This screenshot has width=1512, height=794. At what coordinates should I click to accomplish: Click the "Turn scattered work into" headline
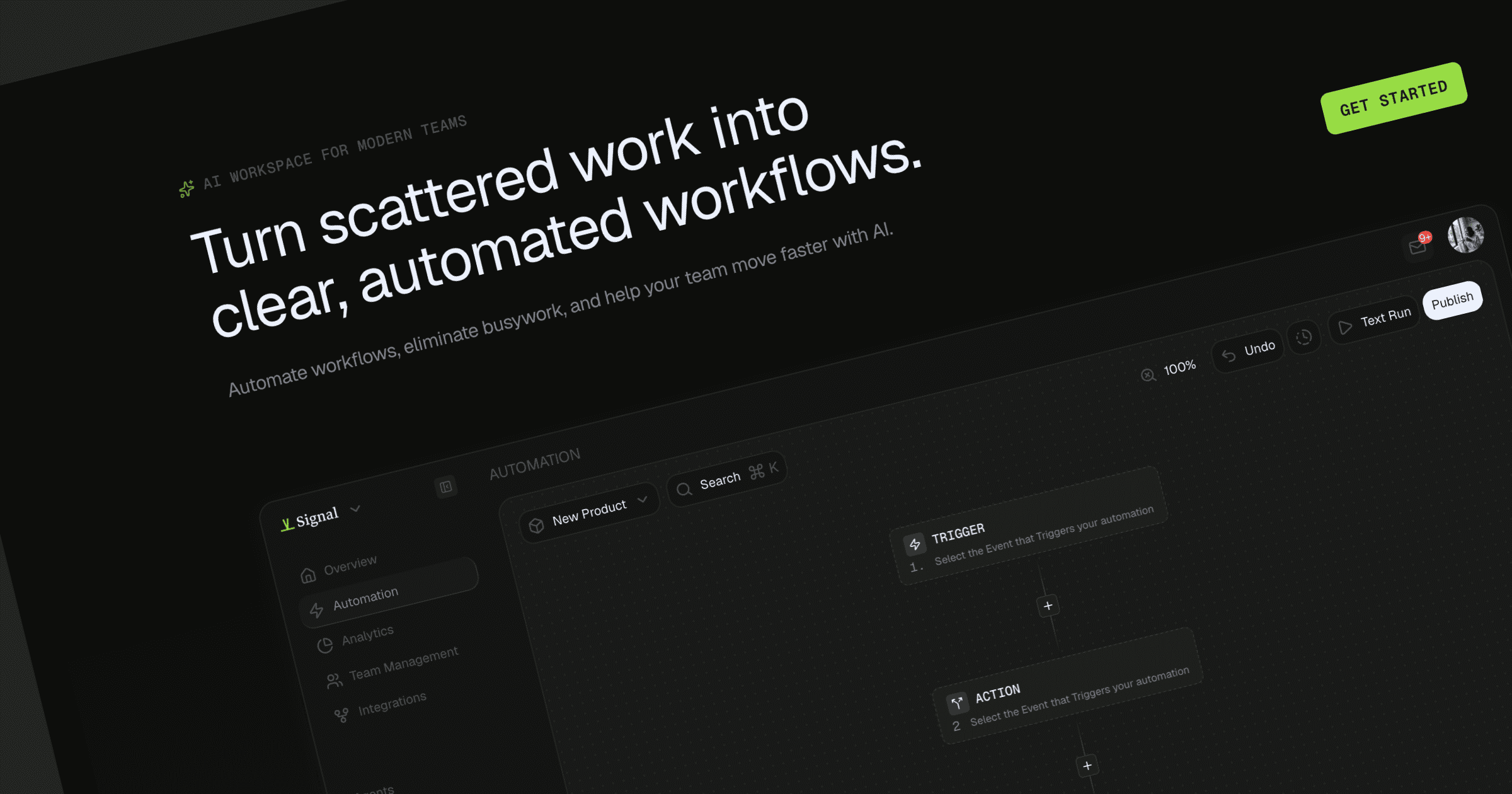point(500,184)
